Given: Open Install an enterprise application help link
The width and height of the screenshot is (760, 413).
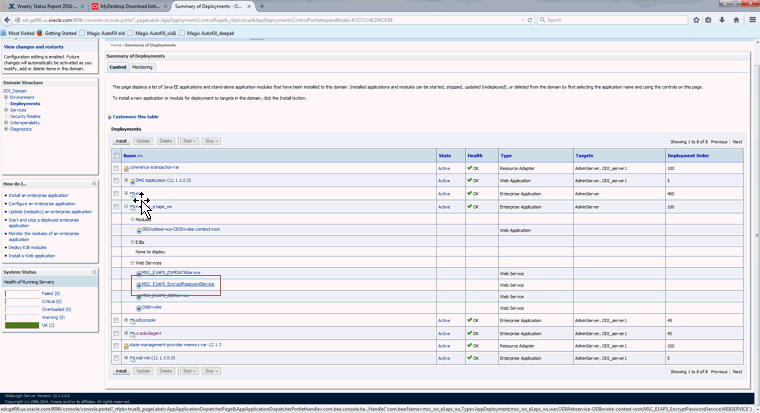Looking at the screenshot, I should [x=38, y=195].
